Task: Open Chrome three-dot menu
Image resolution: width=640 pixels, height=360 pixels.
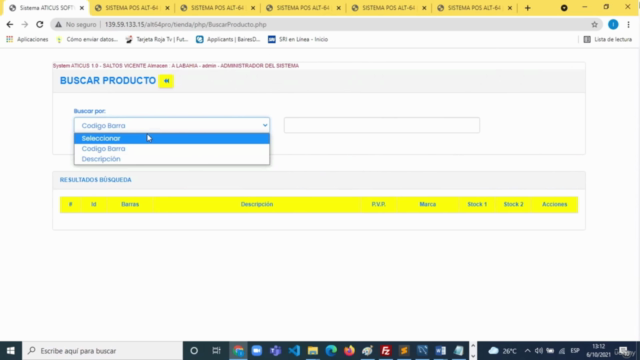Action: tap(629, 24)
